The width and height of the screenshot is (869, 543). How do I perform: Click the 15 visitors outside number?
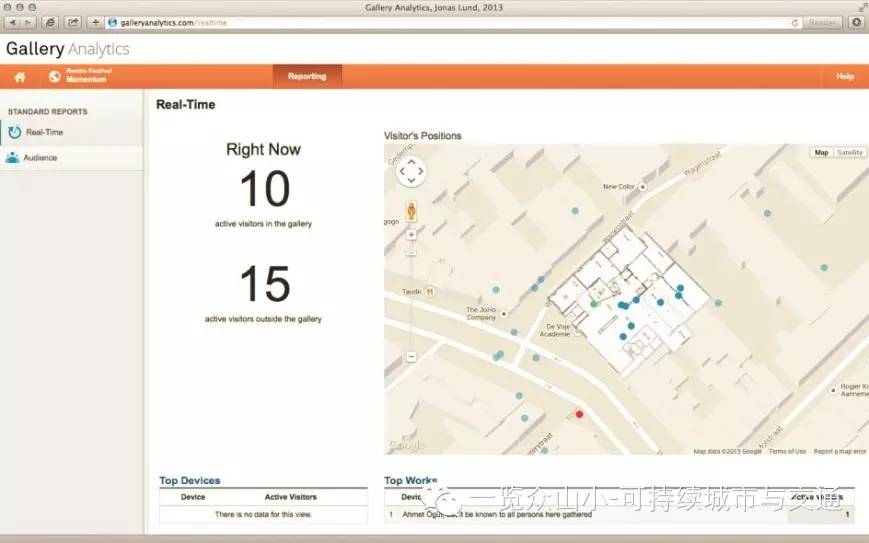[265, 284]
